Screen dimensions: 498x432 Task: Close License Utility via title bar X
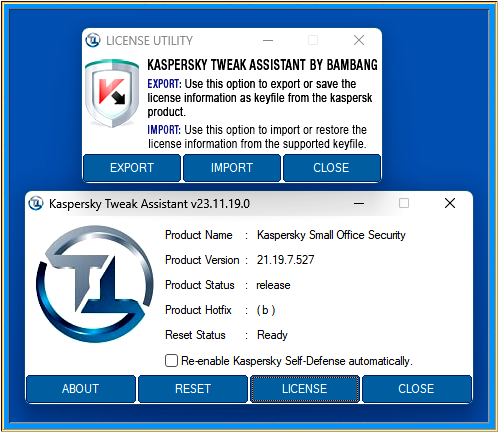[x=359, y=40]
